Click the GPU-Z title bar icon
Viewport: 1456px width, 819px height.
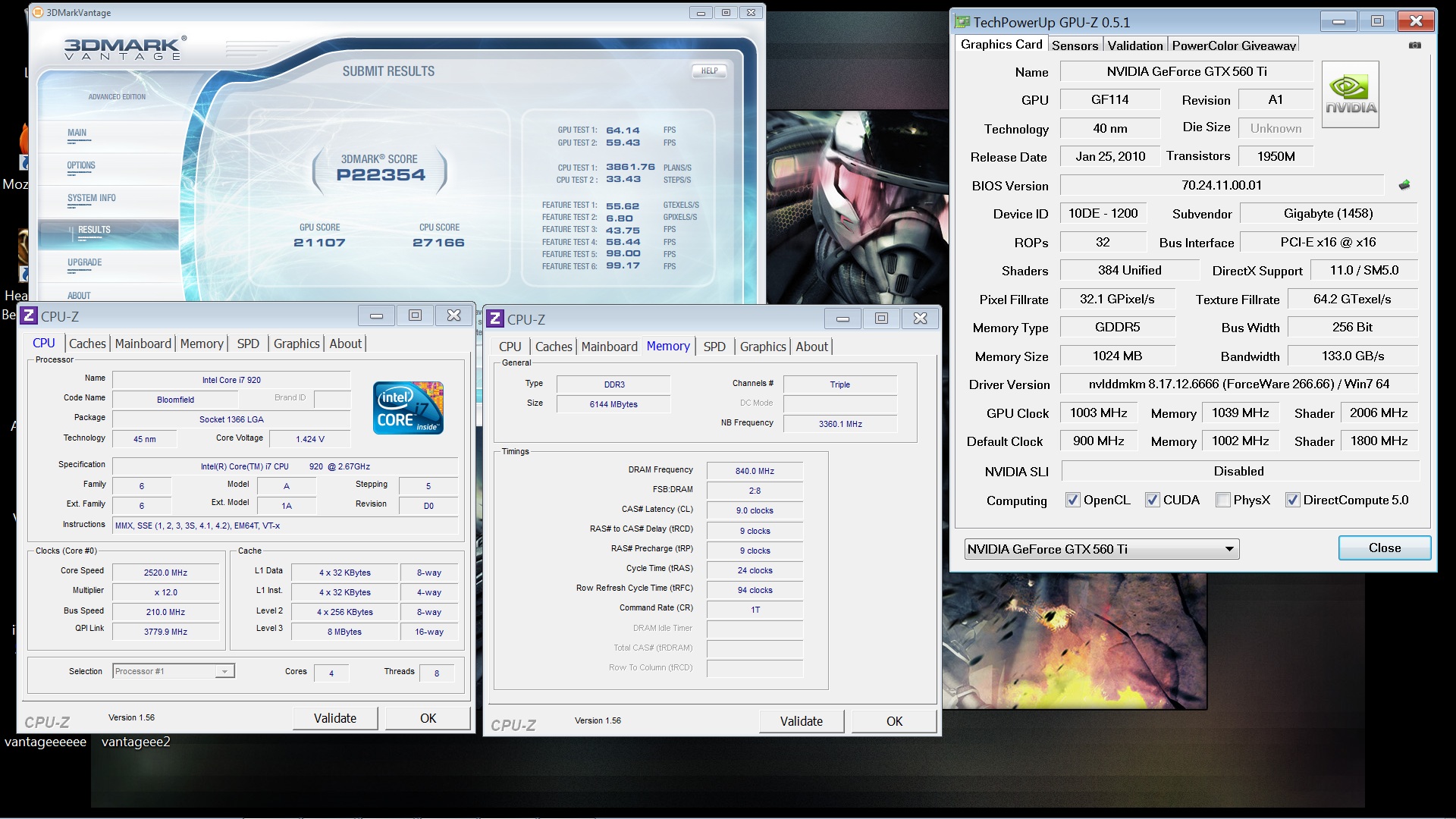point(962,22)
